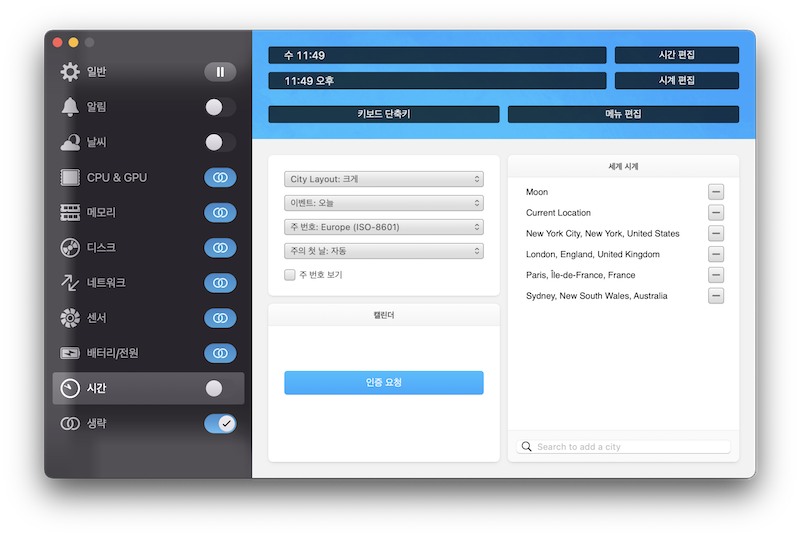Toggle the 생략 combined switch
Image resolution: width=800 pixels, height=537 pixels.
tap(220, 423)
